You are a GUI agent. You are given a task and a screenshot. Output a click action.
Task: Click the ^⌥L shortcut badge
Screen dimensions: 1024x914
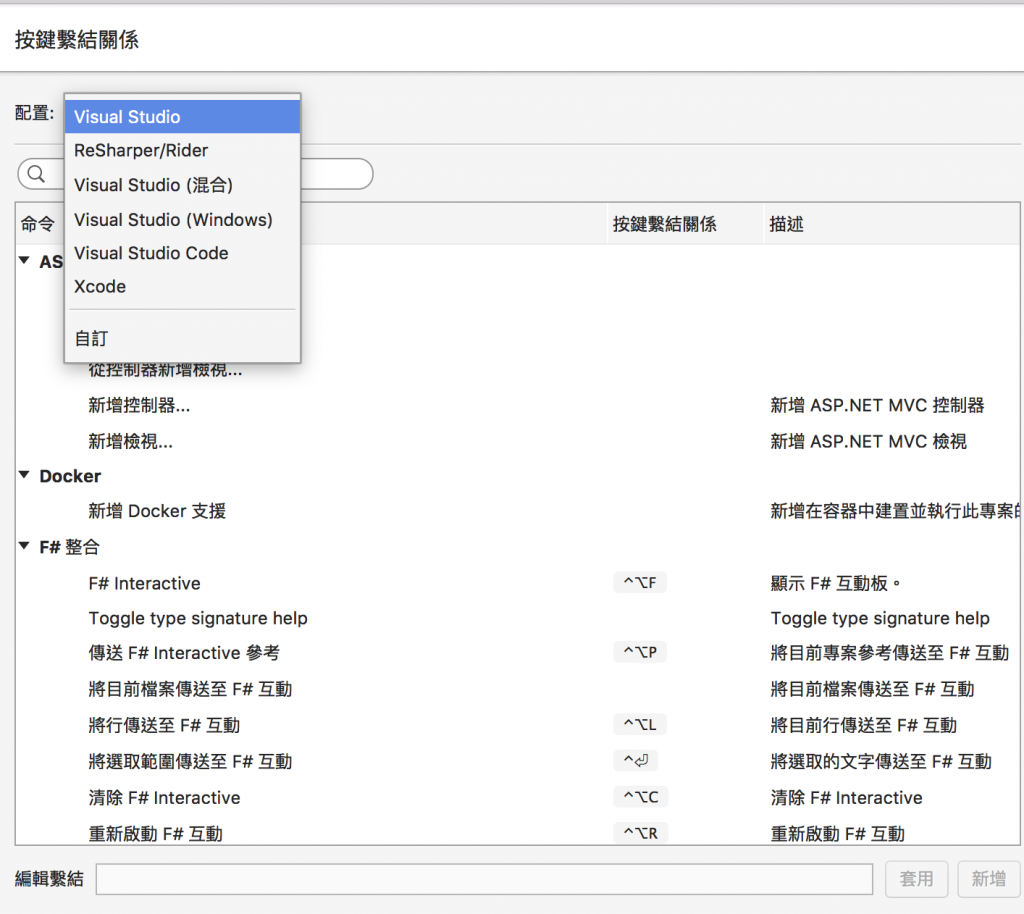(x=640, y=724)
